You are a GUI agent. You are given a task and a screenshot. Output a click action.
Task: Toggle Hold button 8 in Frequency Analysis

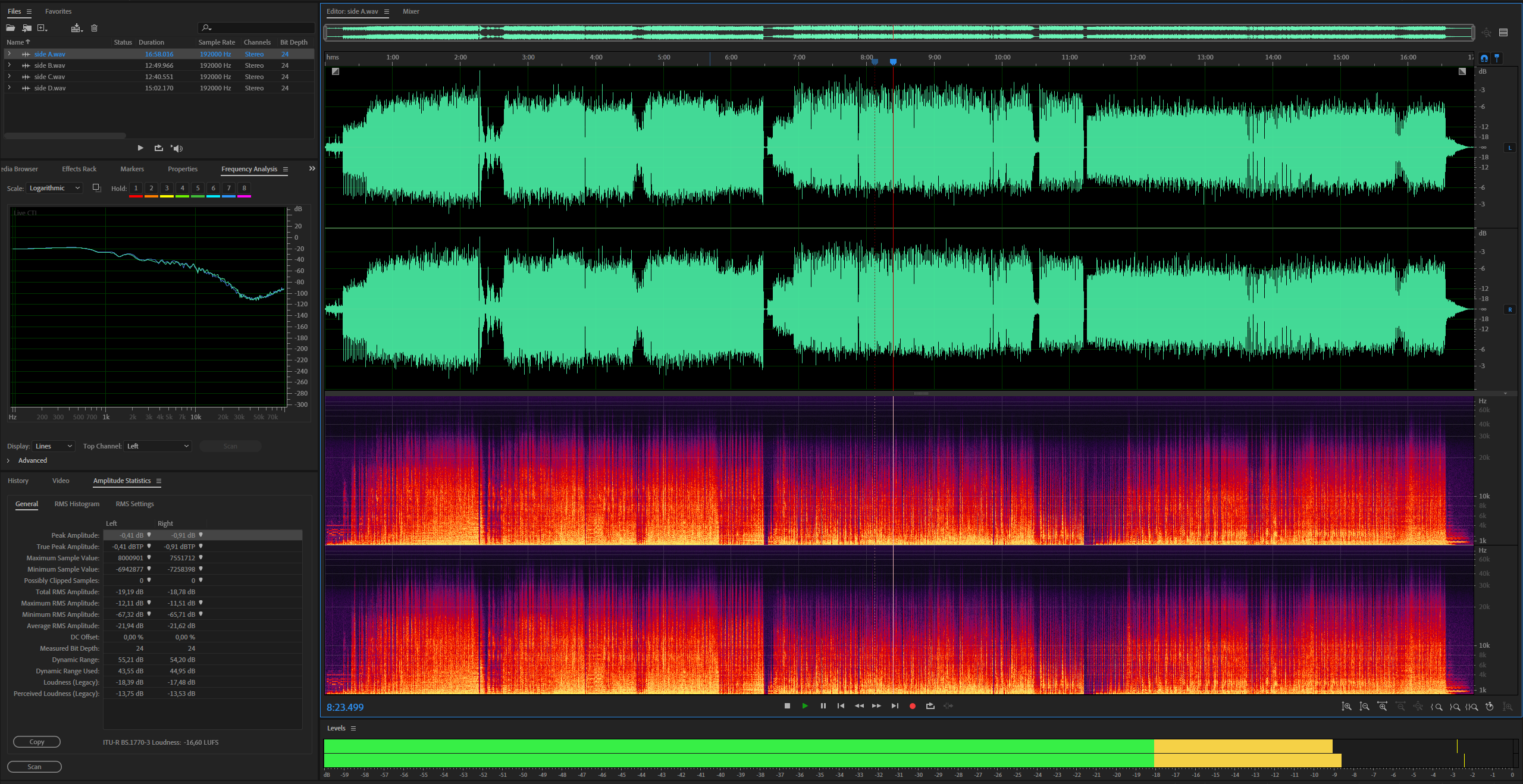[x=244, y=188]
